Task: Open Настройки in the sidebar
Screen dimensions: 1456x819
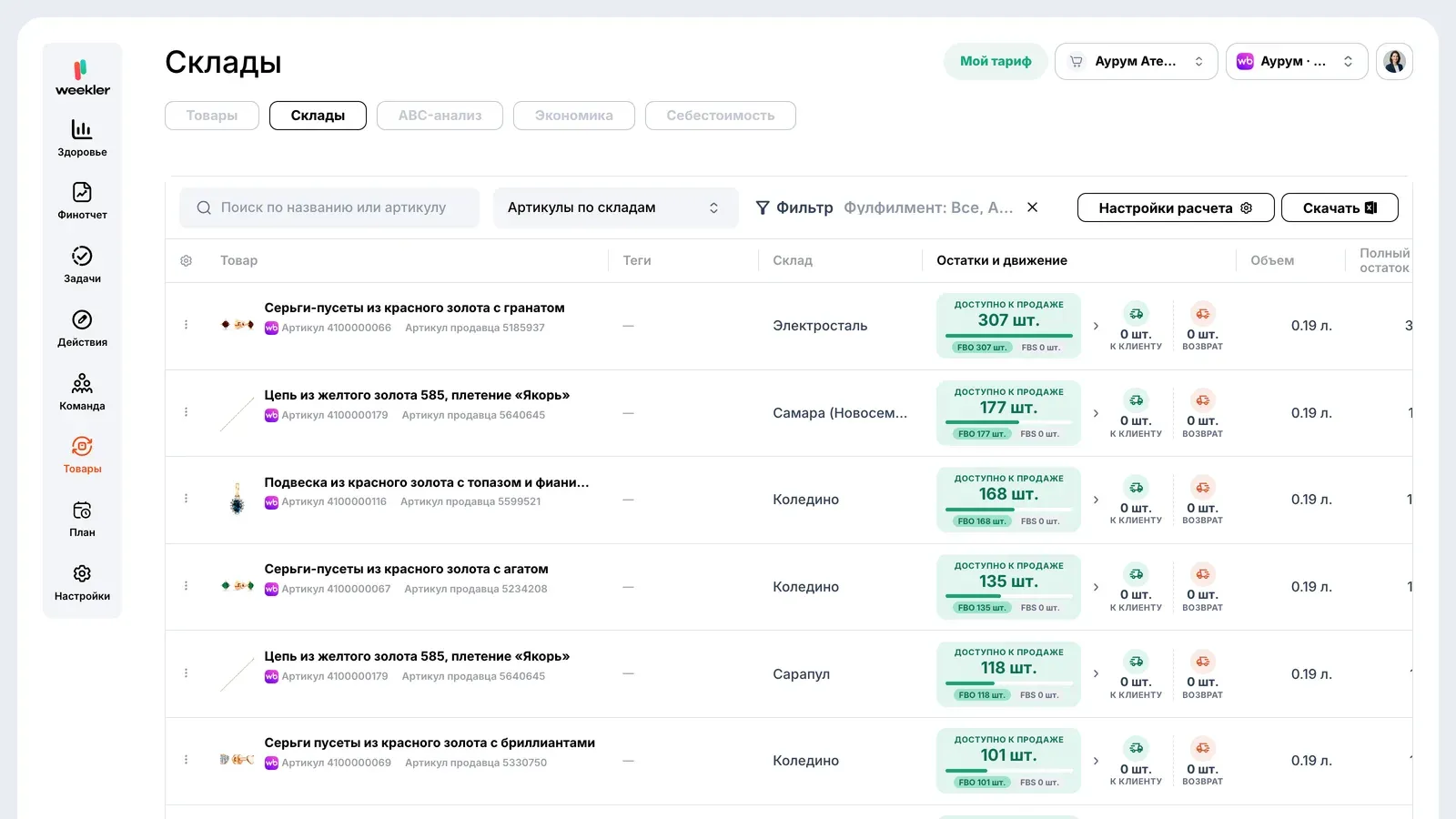Action: tap(82, 581)
